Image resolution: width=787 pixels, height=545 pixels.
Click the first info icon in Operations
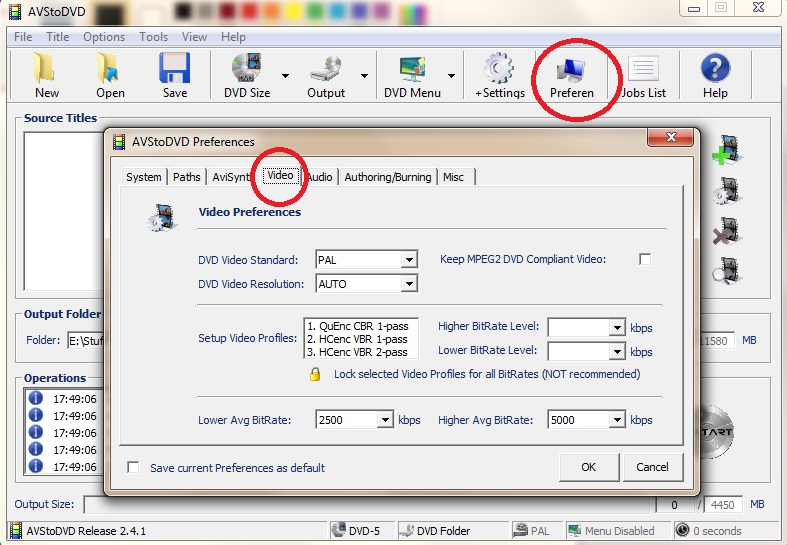click(x=35, y=398)
